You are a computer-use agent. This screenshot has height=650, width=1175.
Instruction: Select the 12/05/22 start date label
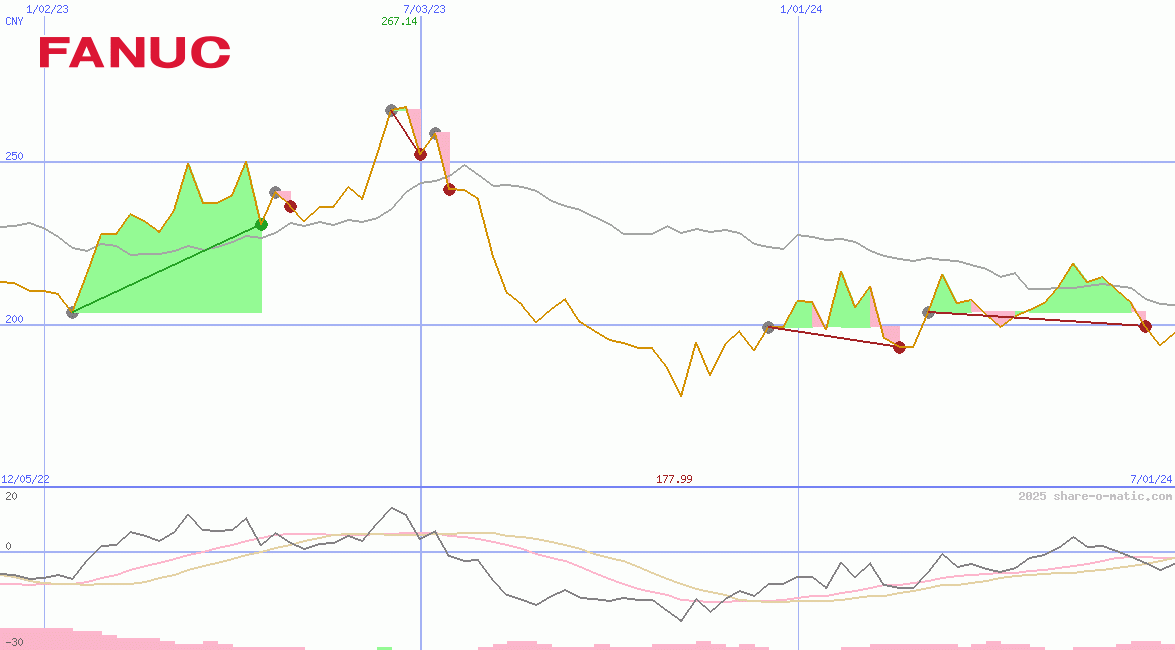click(x=23, y=478)
